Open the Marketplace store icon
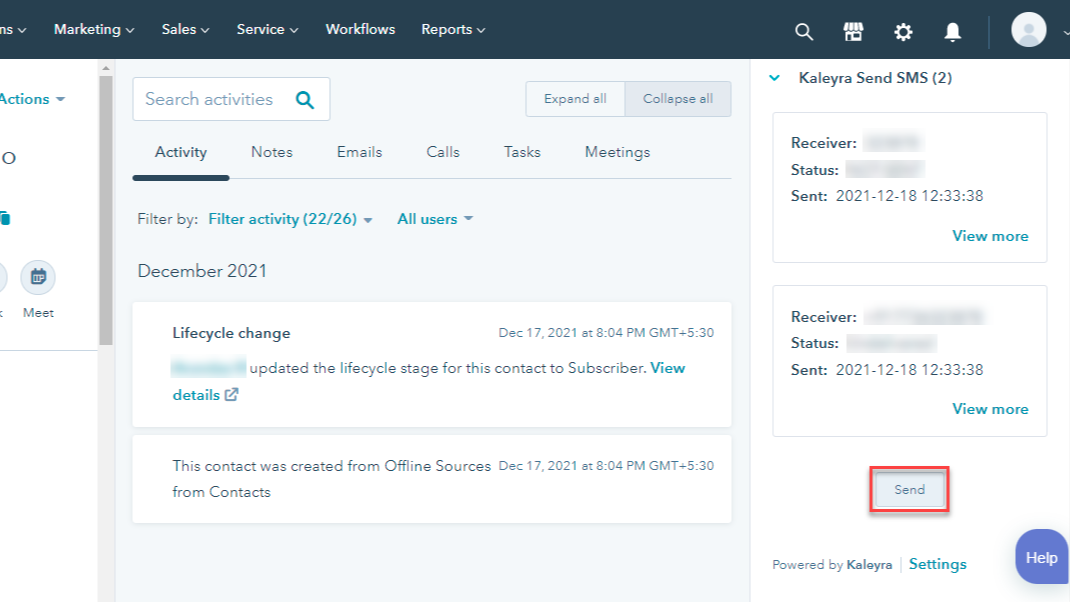 coord(853,31)
